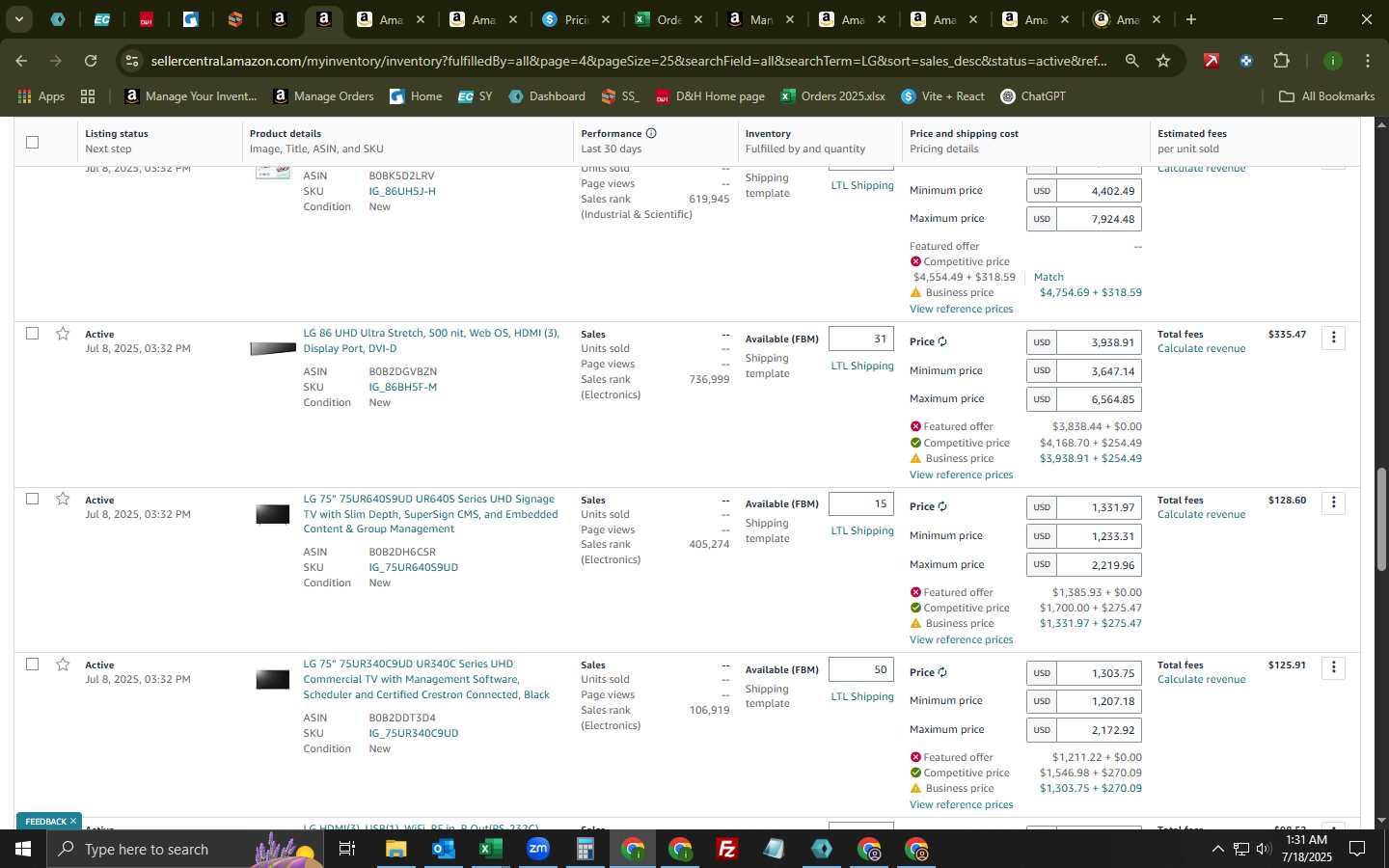Check the select-all header checkbox
This screenshot has height=868, width=1389.
pyautogui.click(x=32, y=142)
